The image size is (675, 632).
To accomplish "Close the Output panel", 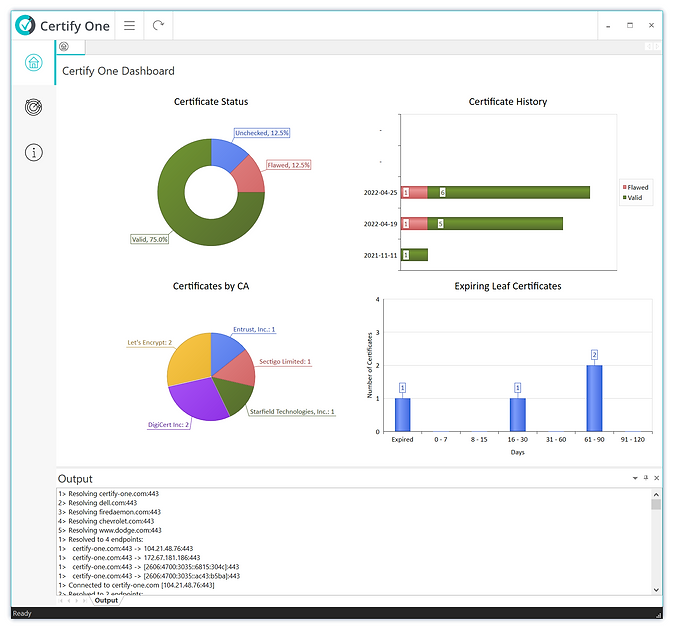I will click(656, 478).
